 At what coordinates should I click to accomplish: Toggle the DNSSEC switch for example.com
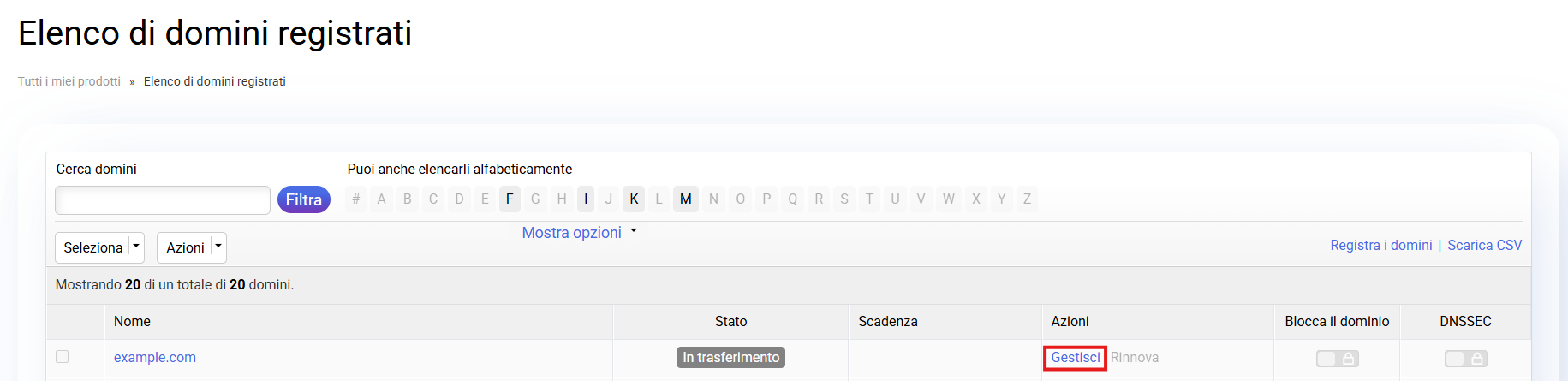point(1465,359)
